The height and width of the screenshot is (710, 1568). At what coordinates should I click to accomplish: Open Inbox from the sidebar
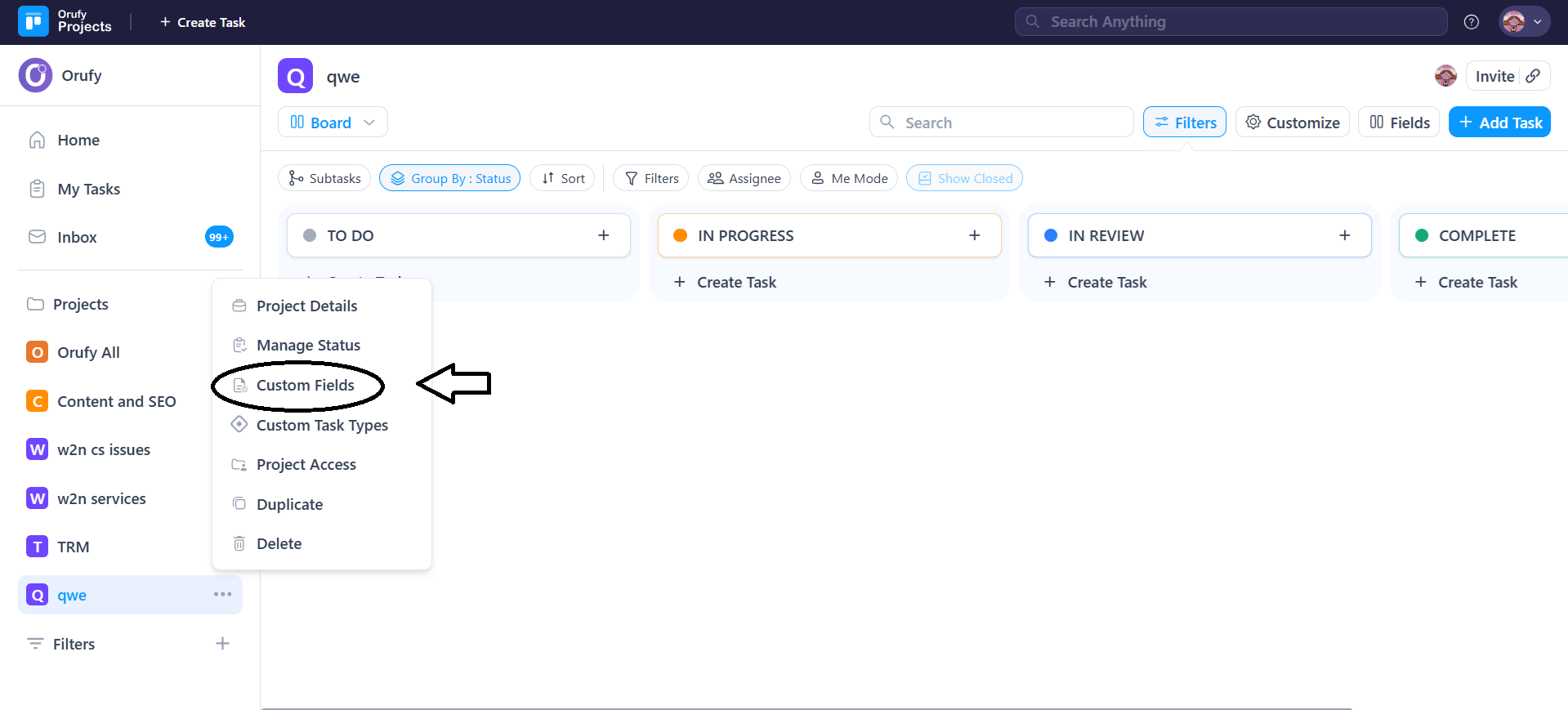[78, 237]
